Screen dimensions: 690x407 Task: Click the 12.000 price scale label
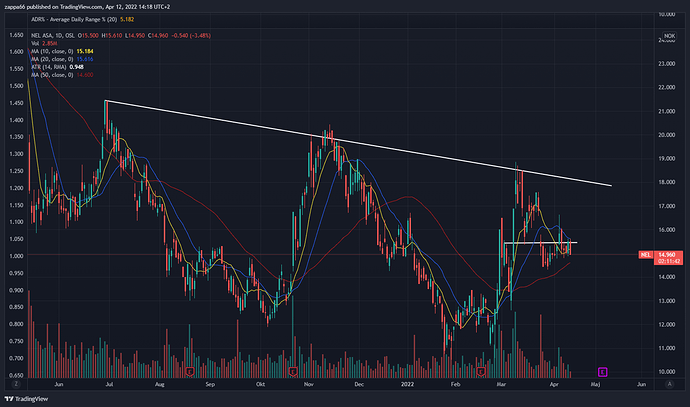(666, 324)
